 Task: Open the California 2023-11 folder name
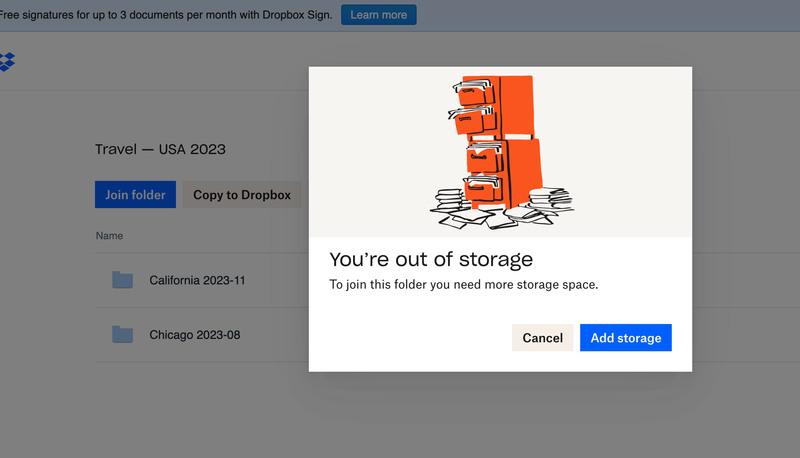pos(197,280)
